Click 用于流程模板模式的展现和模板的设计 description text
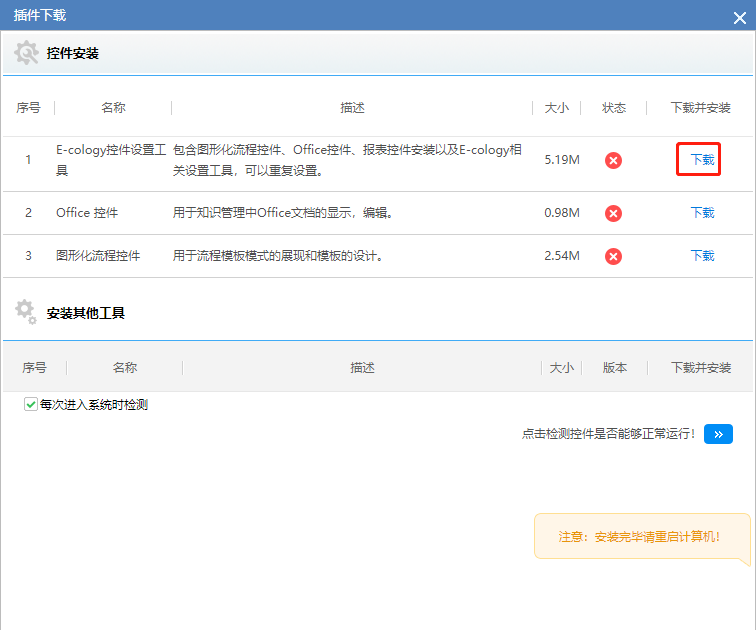756x630 pixels. pos(278,255)
